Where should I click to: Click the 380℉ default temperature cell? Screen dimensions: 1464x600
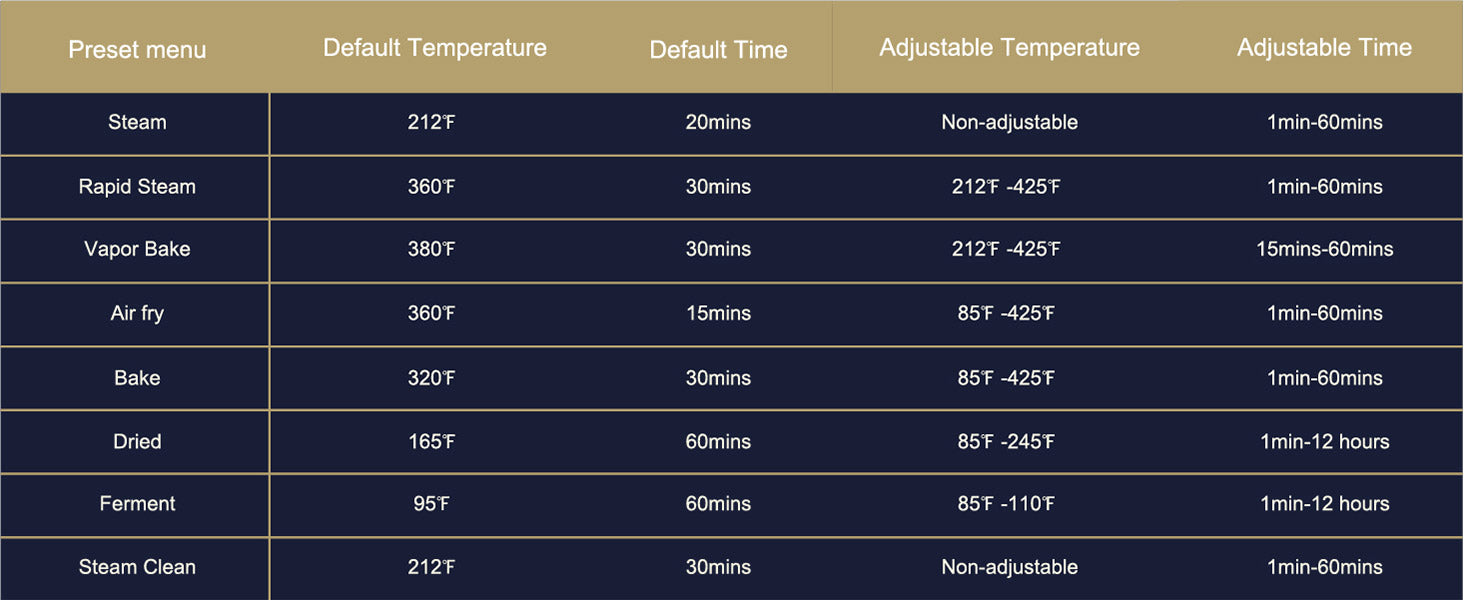click(431, 249)
